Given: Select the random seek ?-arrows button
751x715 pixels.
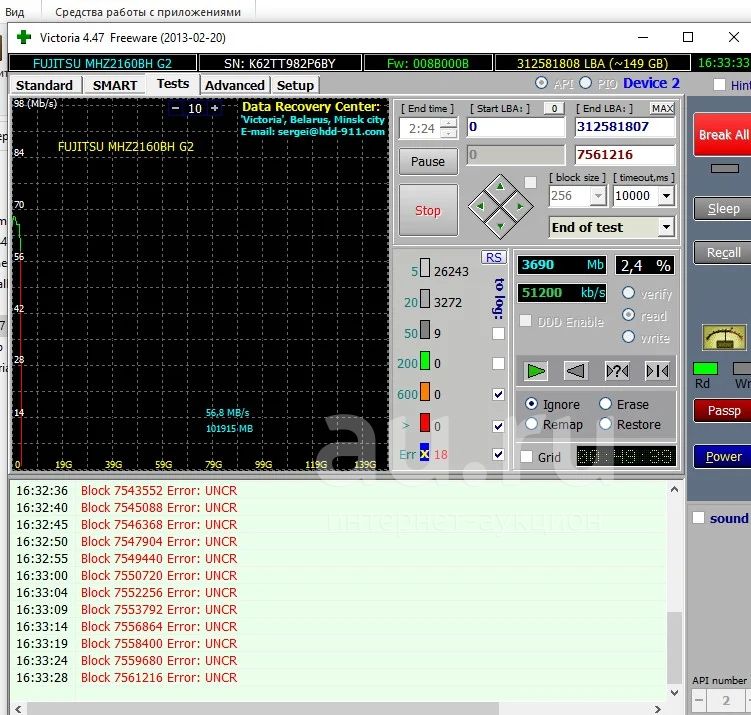Looking at the screenshot, I should pos(617,371).
